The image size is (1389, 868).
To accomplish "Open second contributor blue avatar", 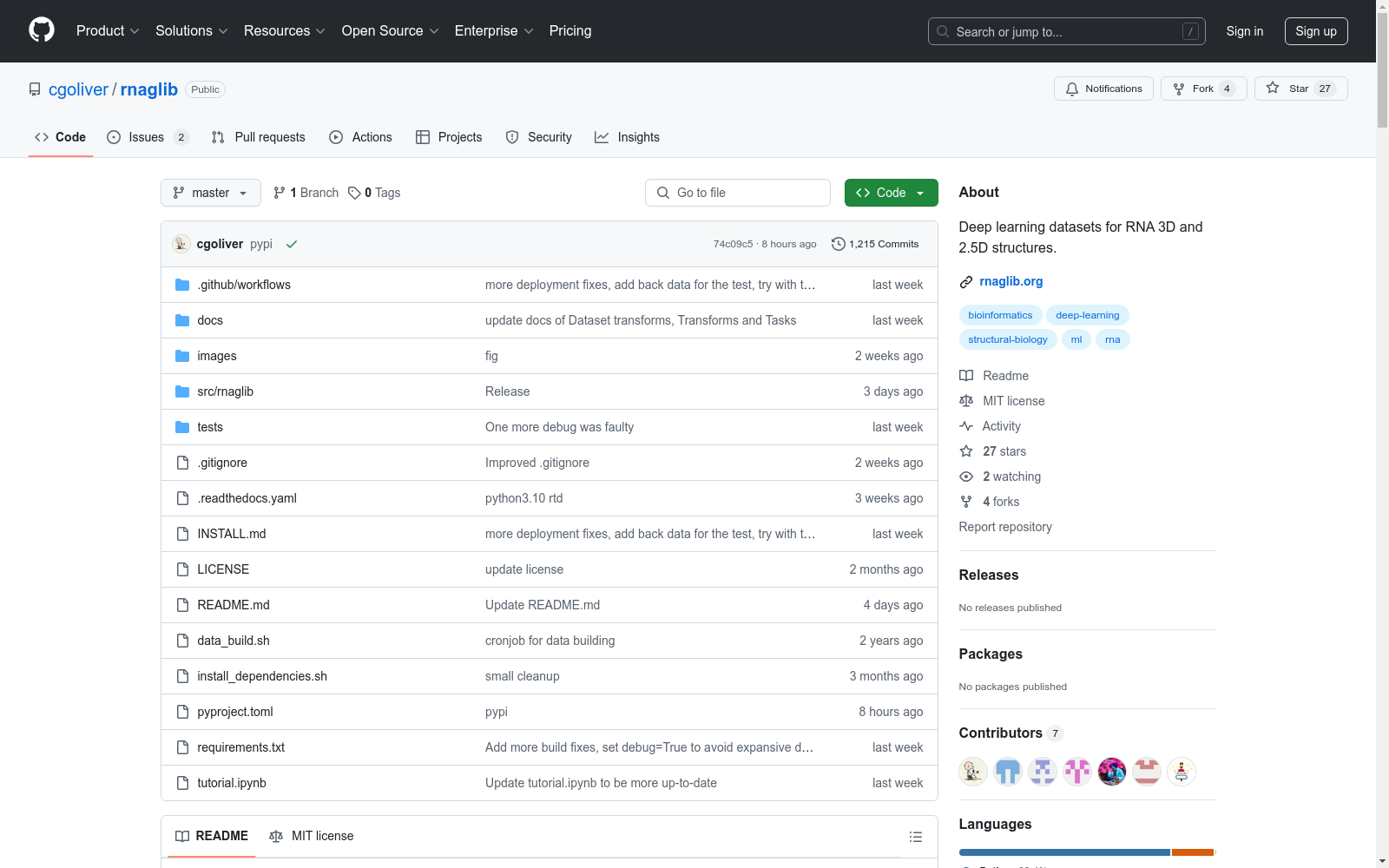I will pos(1008,771).
